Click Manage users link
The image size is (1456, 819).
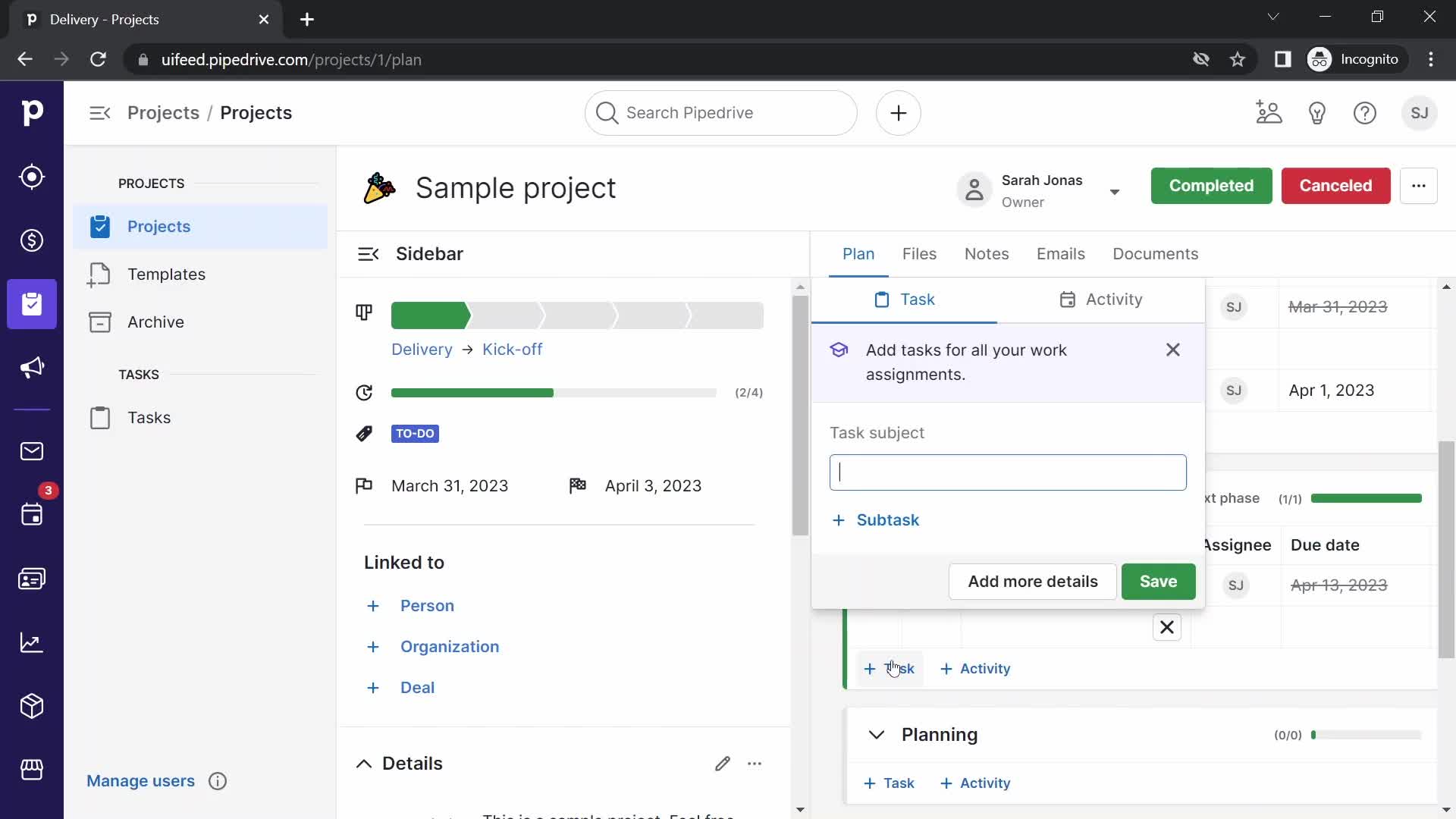click(x=140, y=781)
